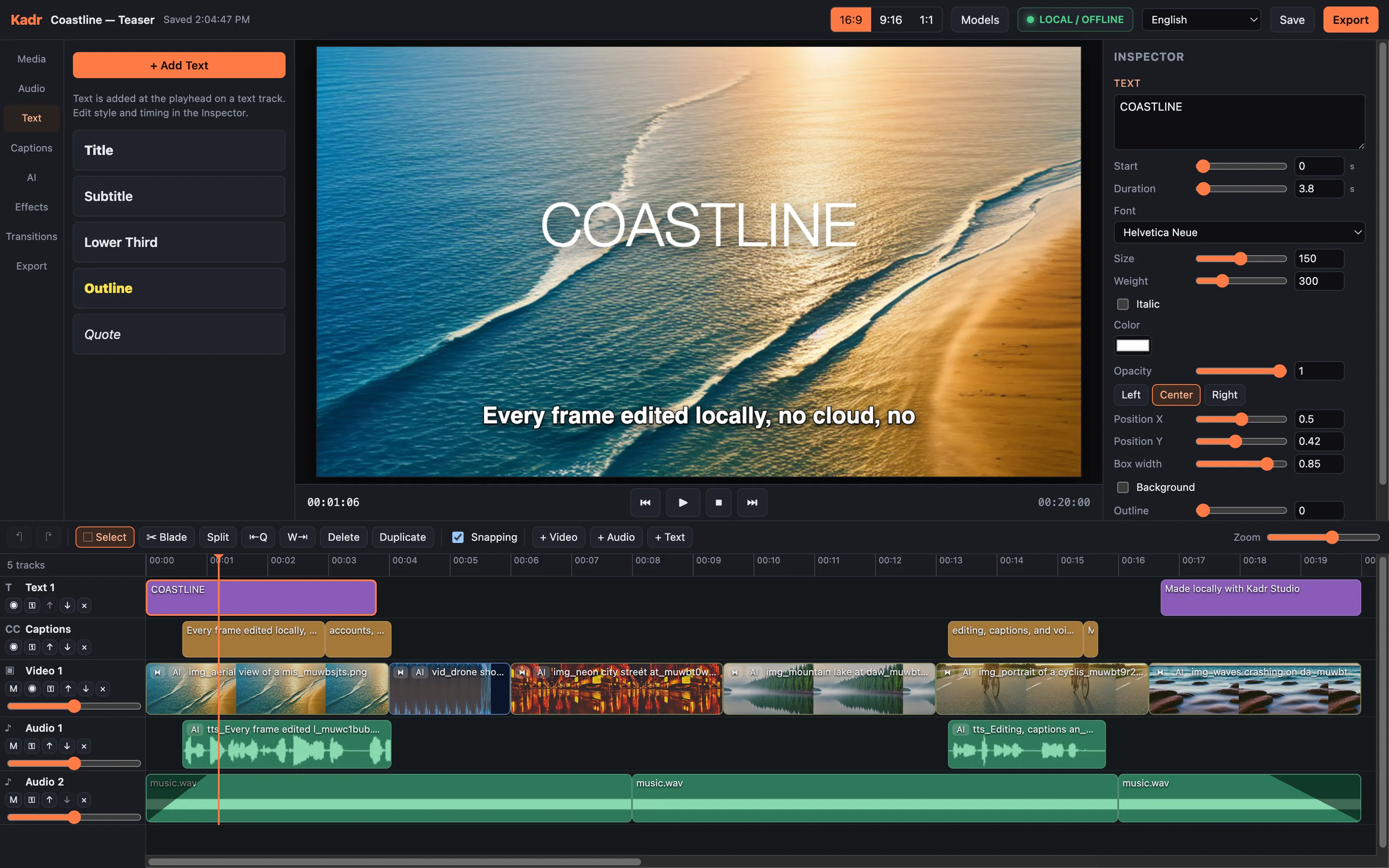Choose the Outline text preset
Viewport: 1389px width, 868px height.
[x=179, y=288]
